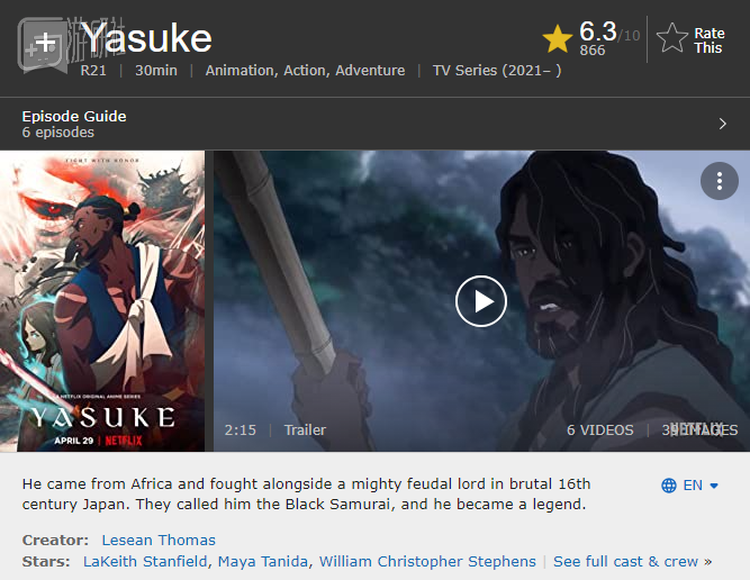Expand the EN language dropdown arrow
Viewport: 750px width, 580px height.
coord(714,486)
